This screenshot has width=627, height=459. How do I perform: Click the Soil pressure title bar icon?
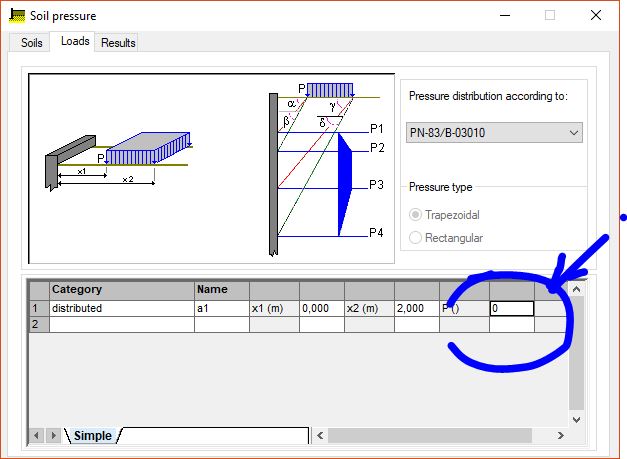point(17,16)
